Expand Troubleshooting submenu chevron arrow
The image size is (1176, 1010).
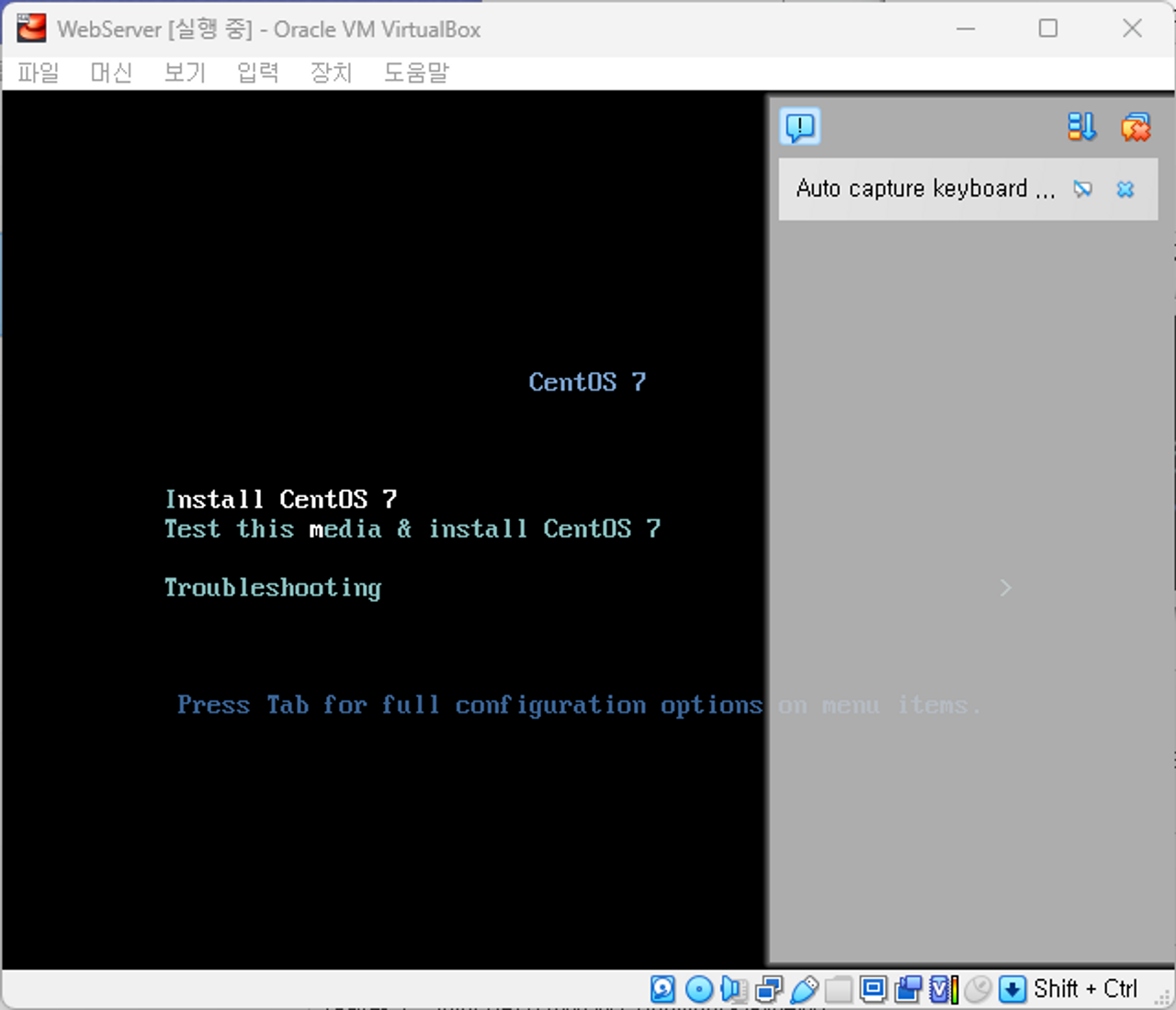click(1005, 587)
